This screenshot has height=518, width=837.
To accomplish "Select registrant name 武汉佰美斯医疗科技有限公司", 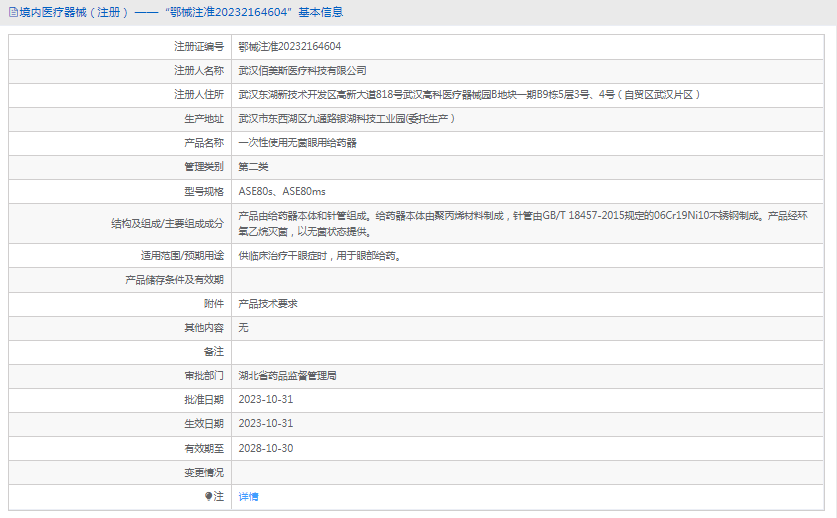I will (302, 71).
